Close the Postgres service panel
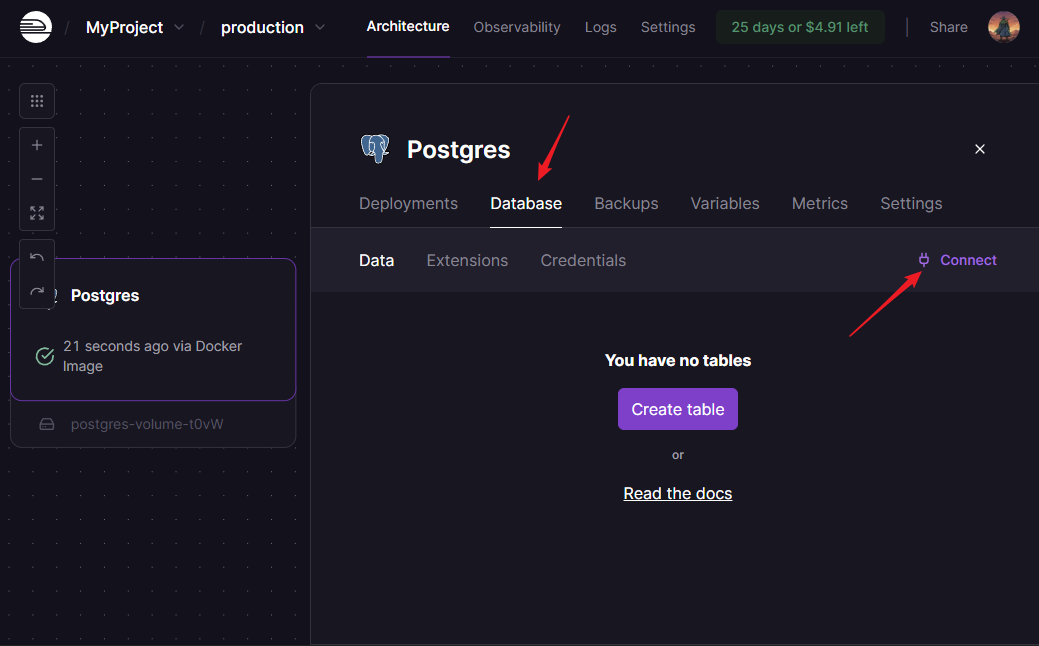The height and width of the screenshot is (646, 1039). 980,149
